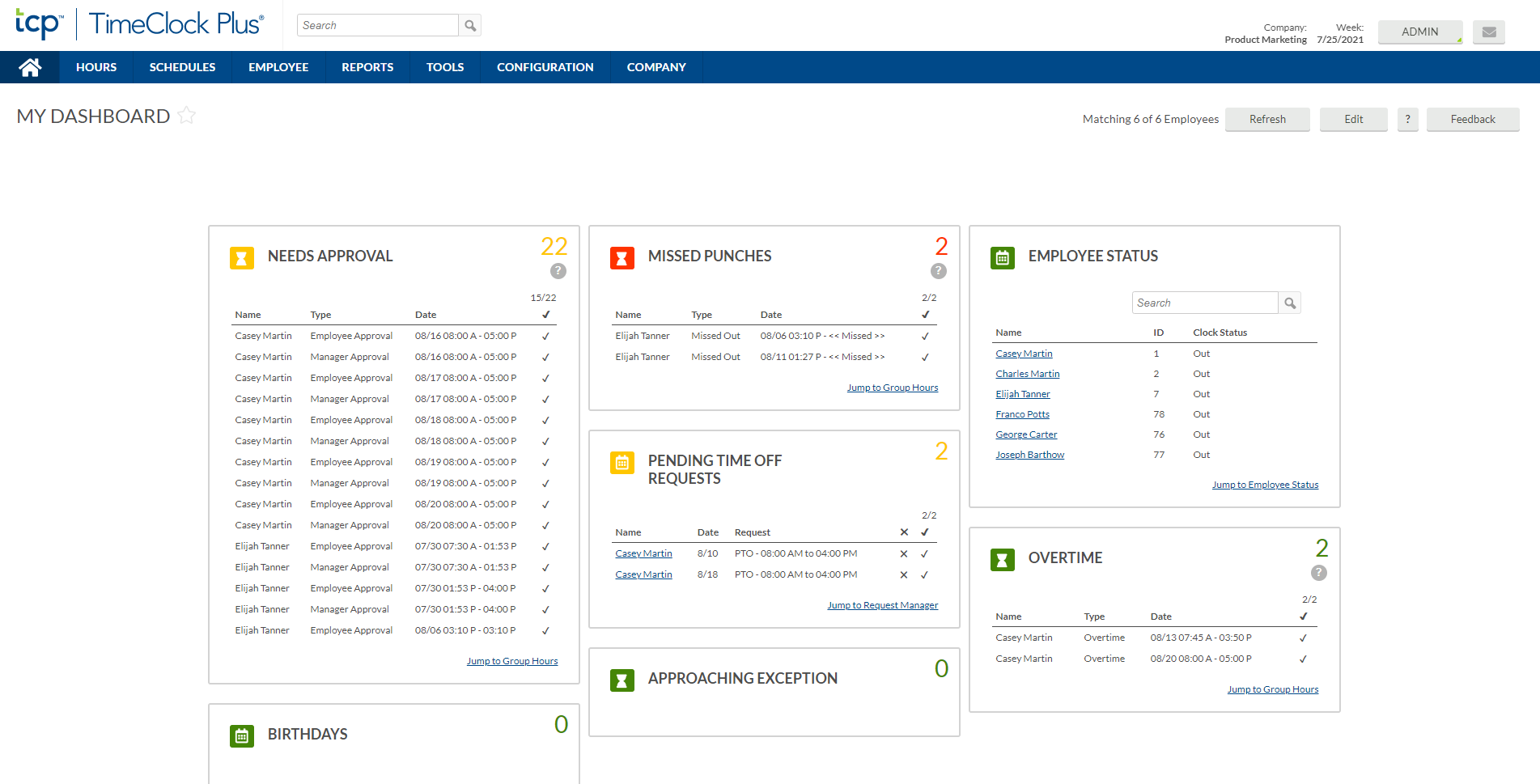The image size is (1540, 784).
Task: Focus the Employee Status search field
Action: [x=1205, y=303]
